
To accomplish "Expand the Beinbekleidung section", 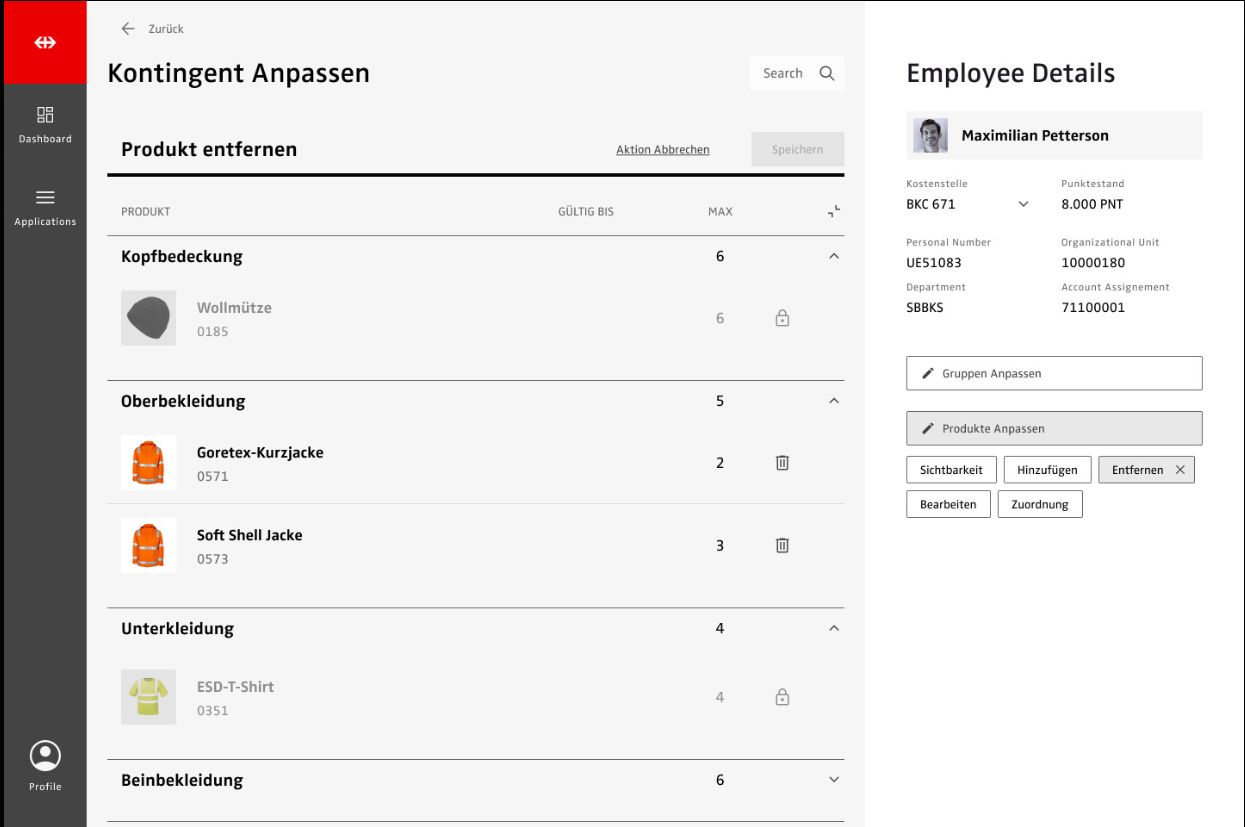I will point(834,780).
